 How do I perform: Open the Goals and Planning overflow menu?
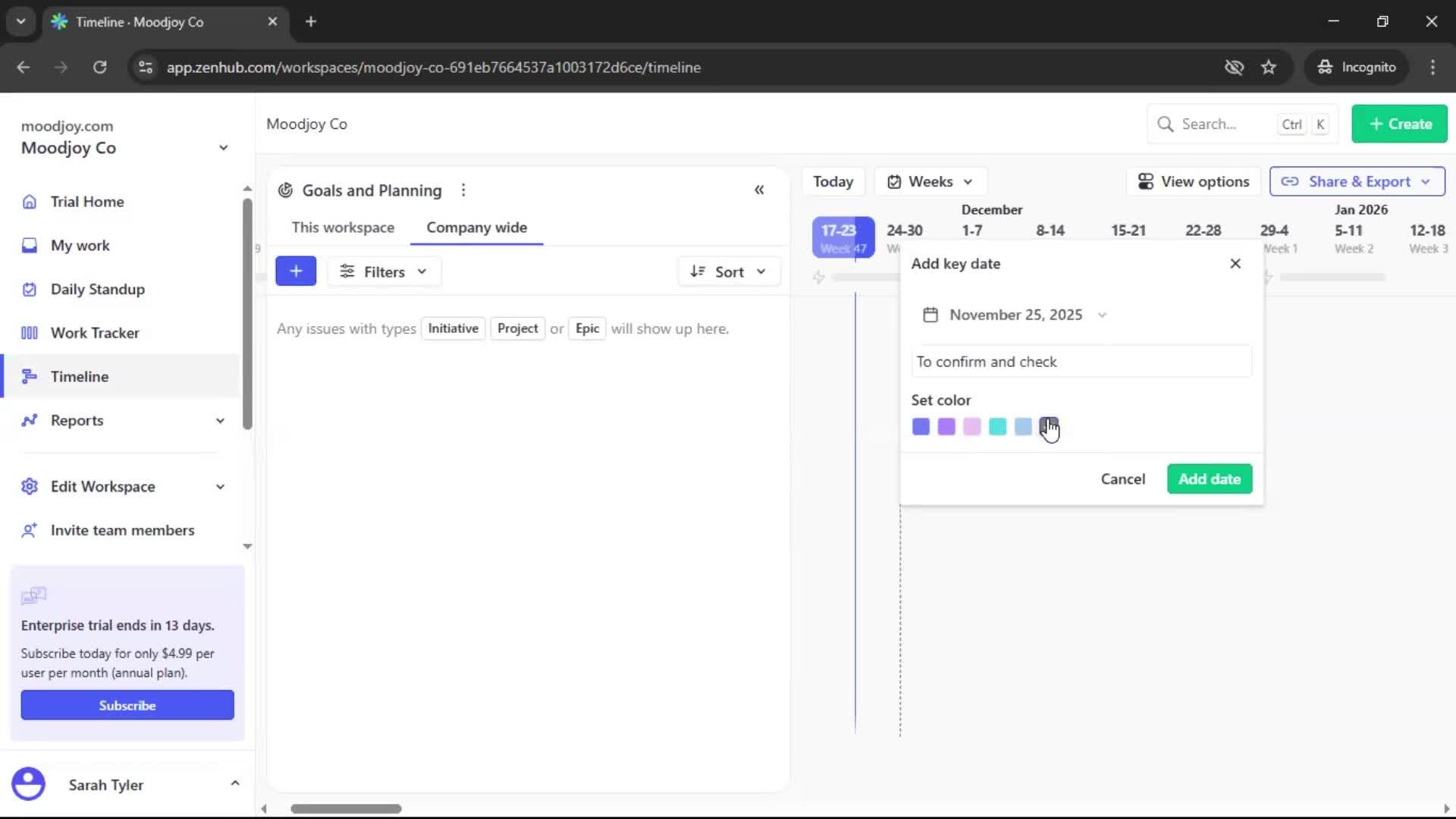click(x=463, y=190)
